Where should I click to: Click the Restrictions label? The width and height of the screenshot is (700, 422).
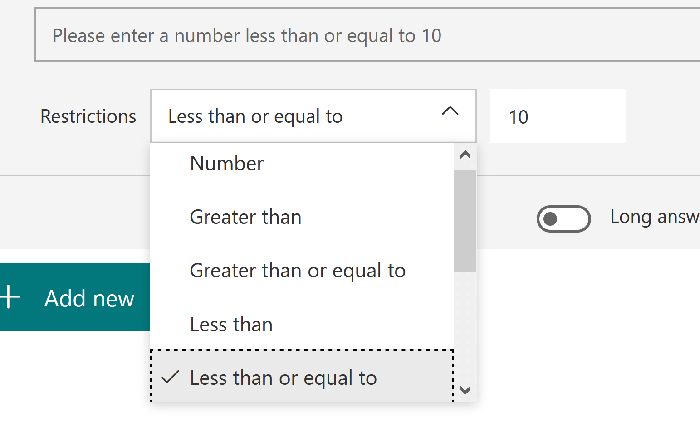88,117
